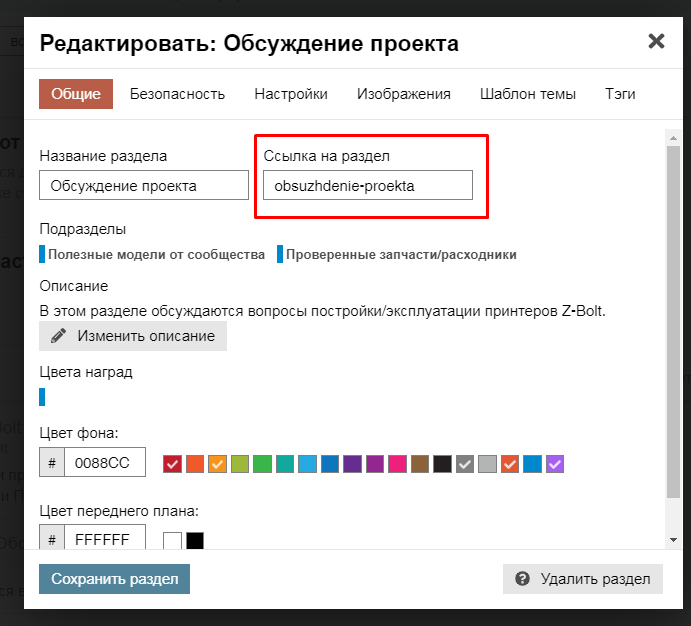Choose the sky-blue background swatch
The width and height of the screenshot is (691, 626).
tap(307, 464)
